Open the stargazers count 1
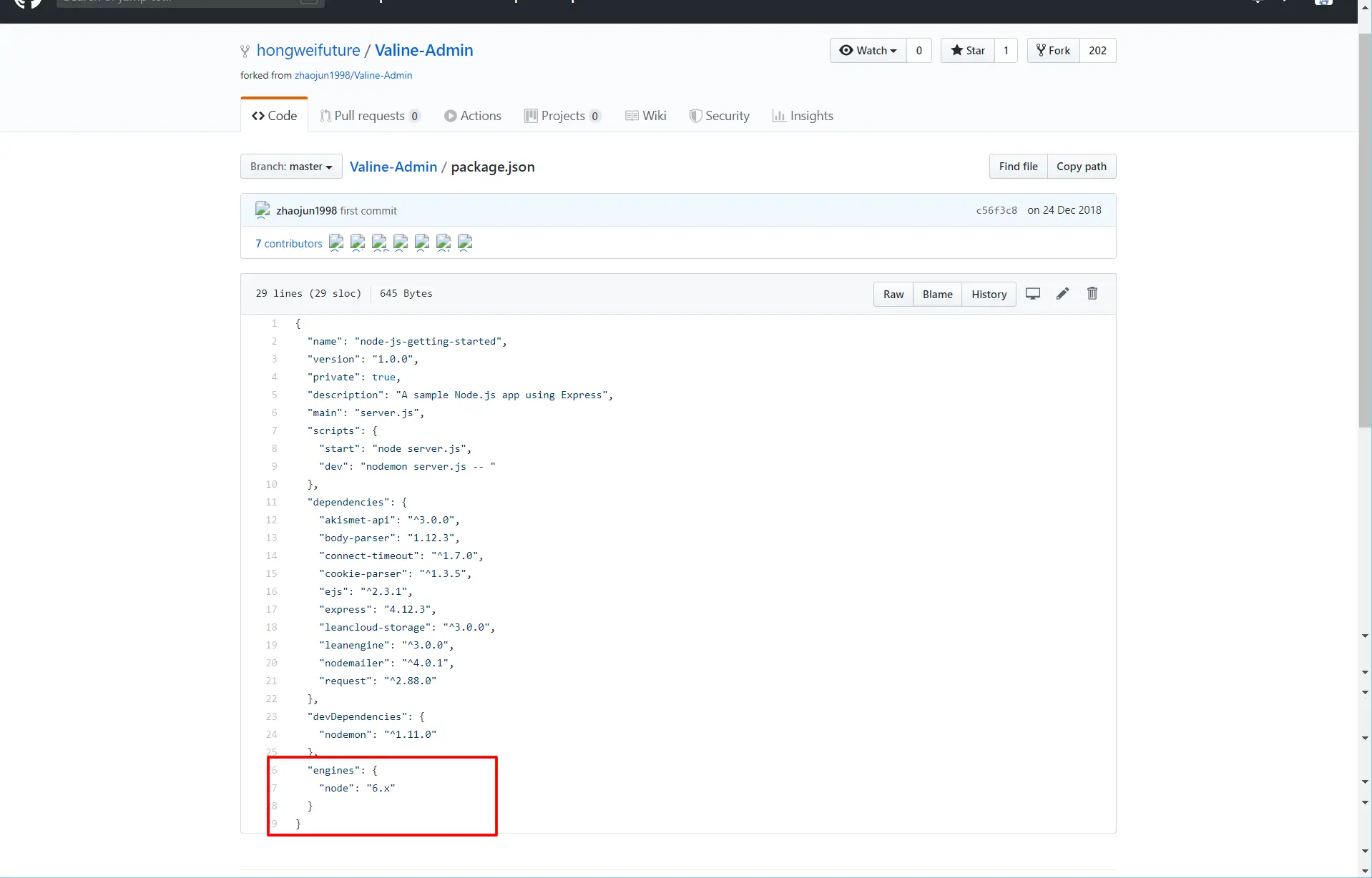 (x=1006, y=51)
